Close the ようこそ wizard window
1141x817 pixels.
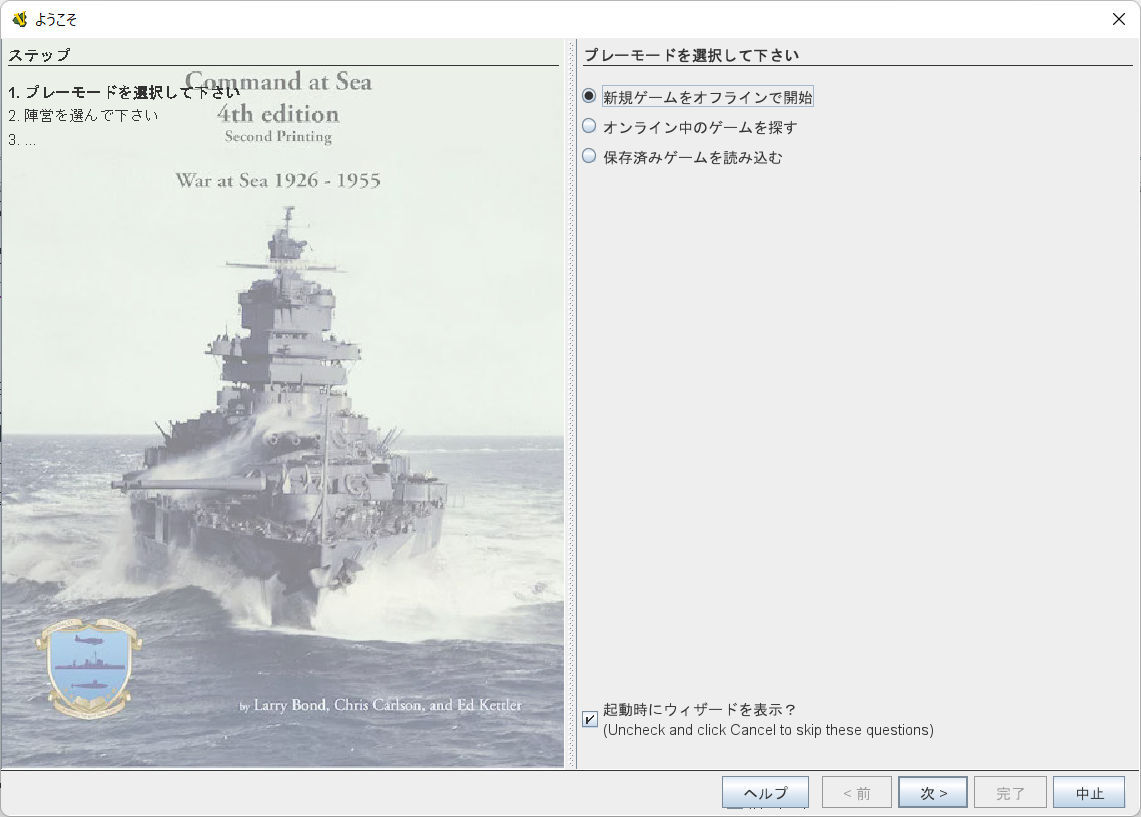1119,19
